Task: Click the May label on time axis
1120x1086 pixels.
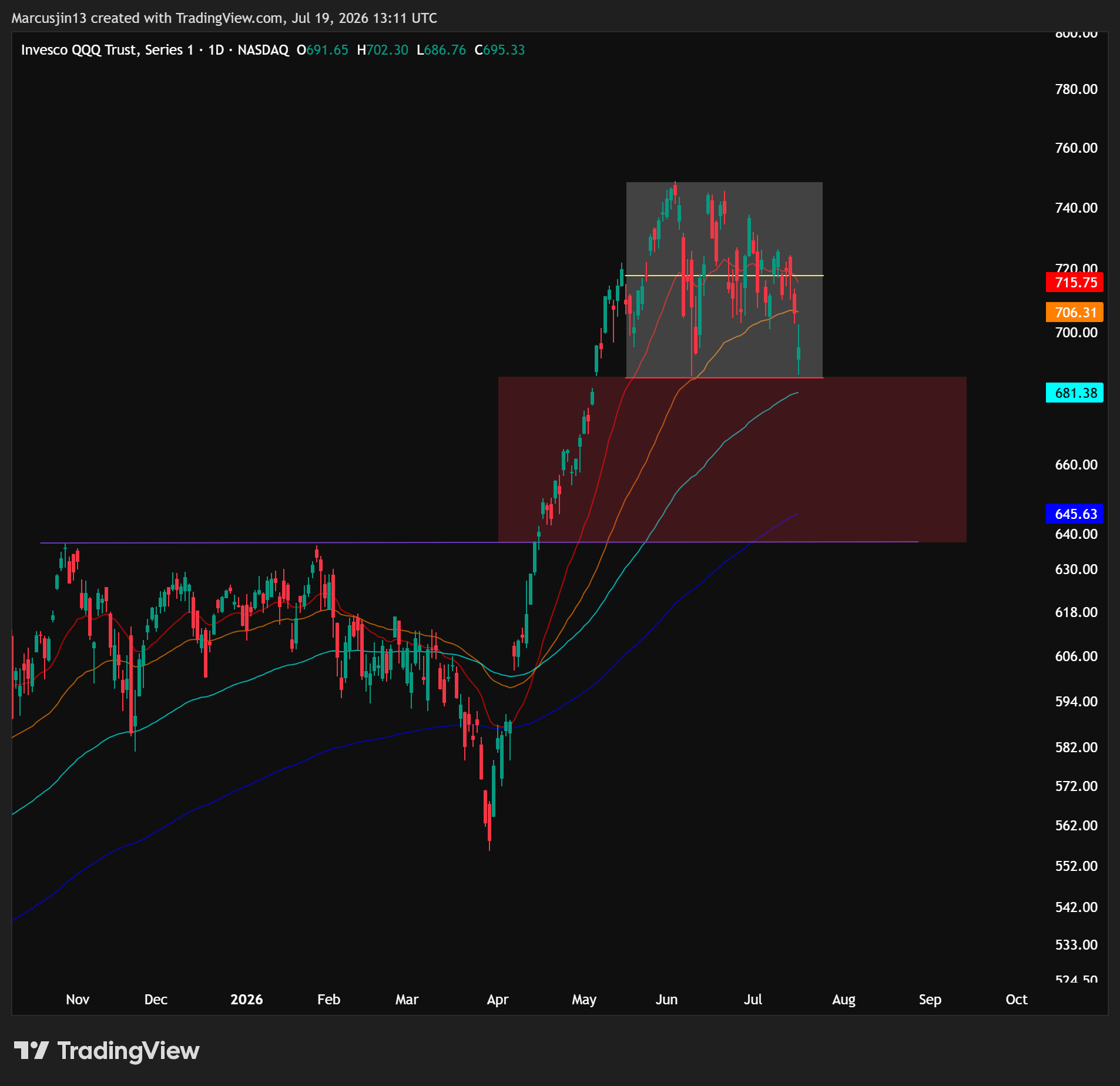Action: tap(584, 1000)
